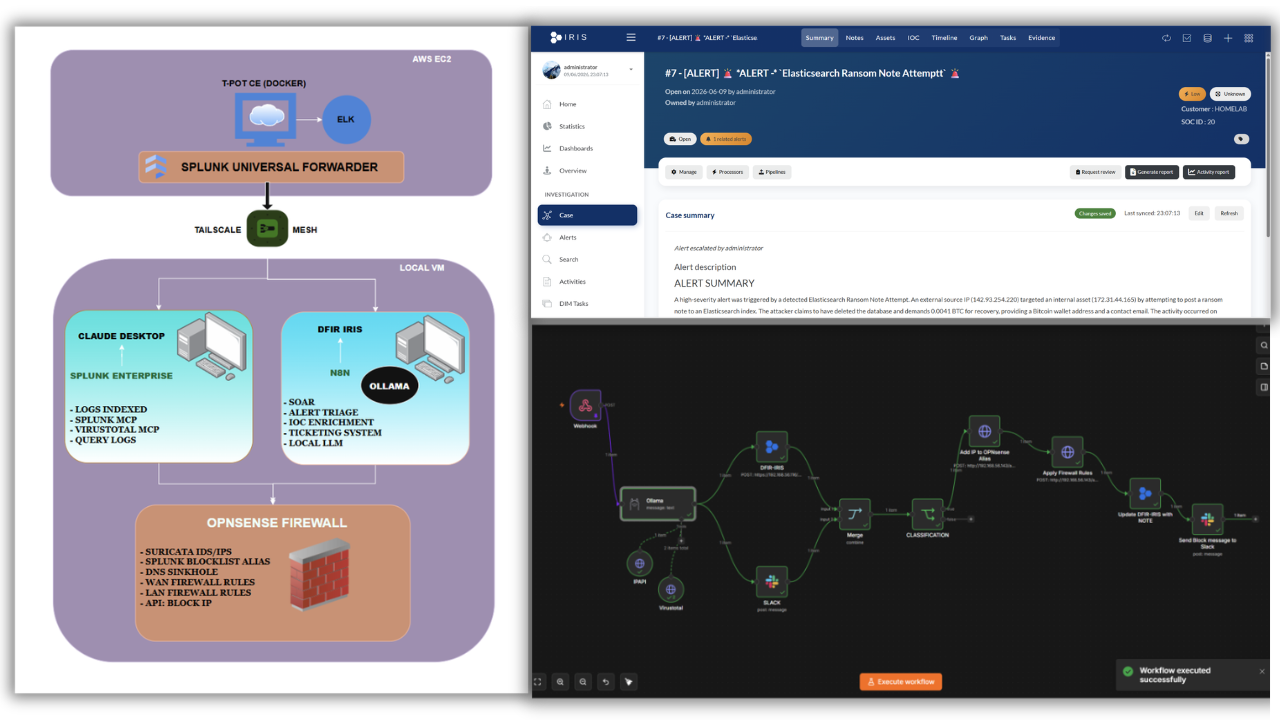Open the Assets tab

point(885,38)
